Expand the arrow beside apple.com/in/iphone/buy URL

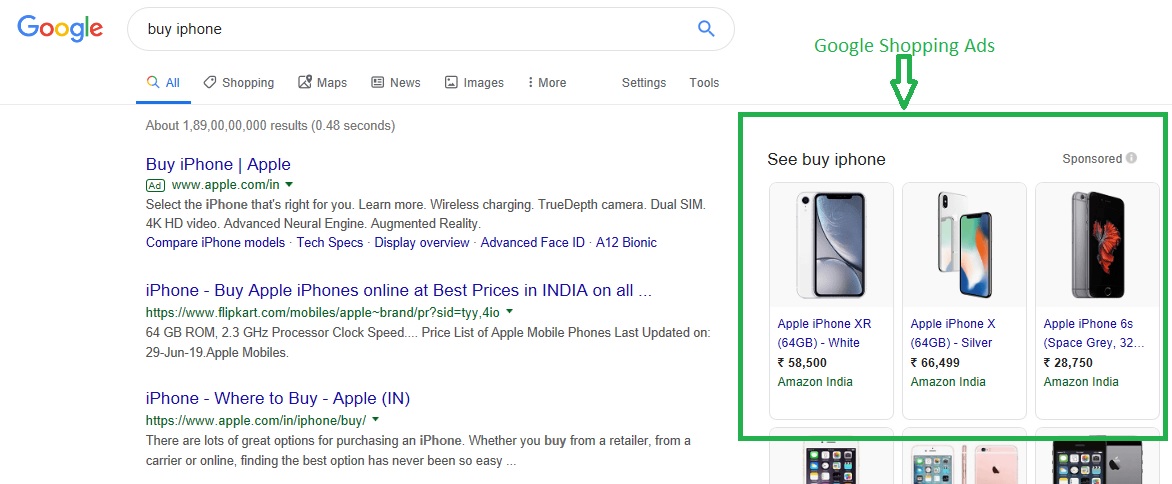[x=375, y=419]
